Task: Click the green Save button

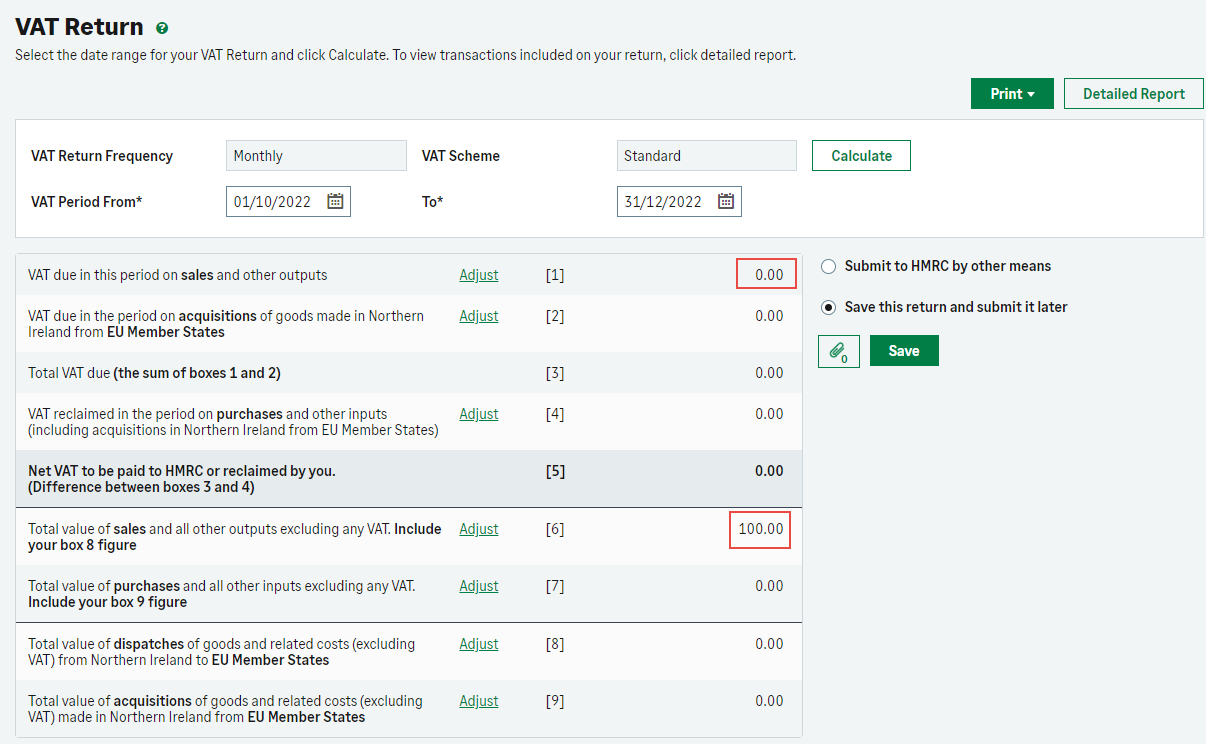Action: (x=903, y=351)
